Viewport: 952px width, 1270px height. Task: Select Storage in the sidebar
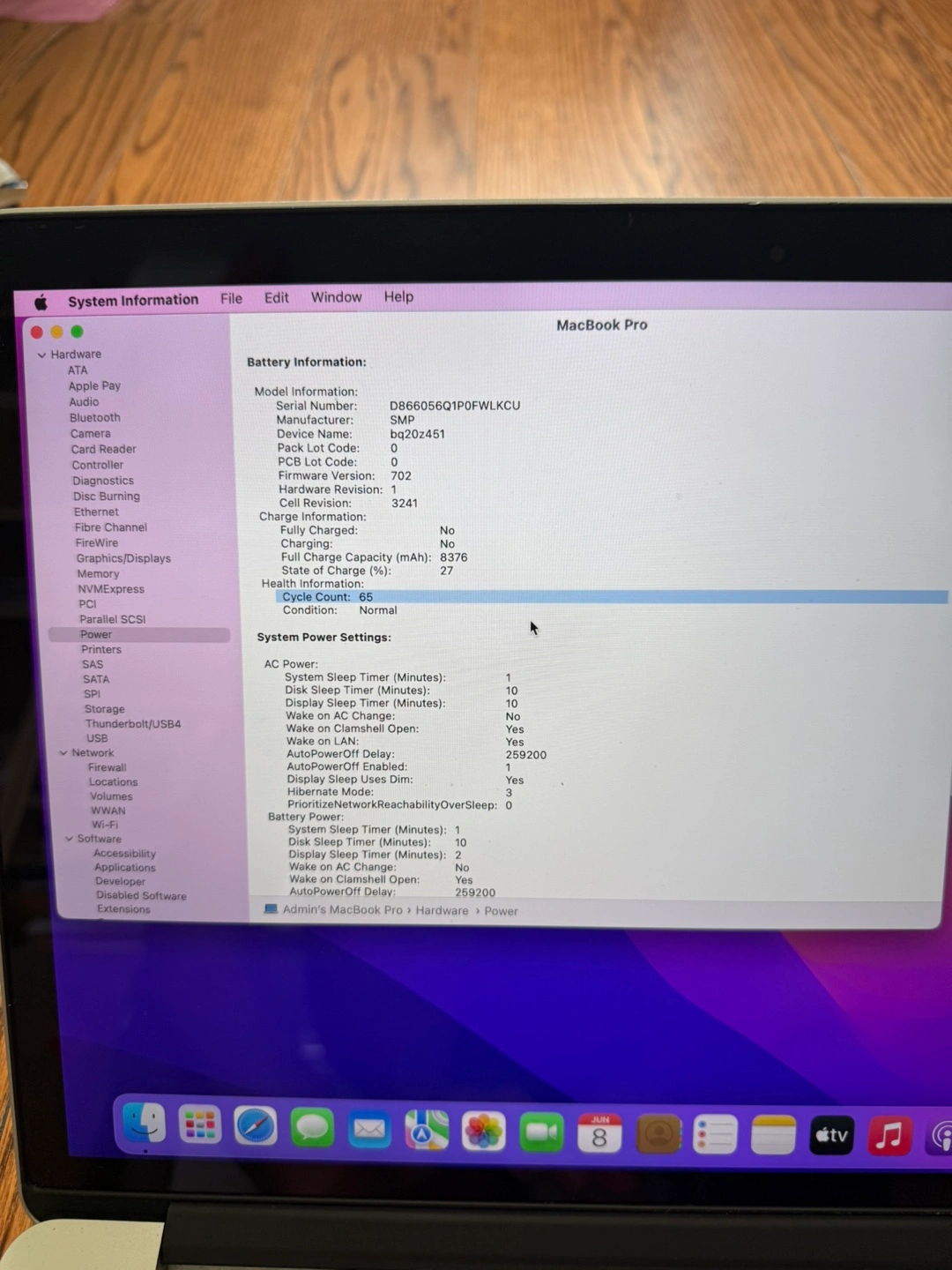[104, 709]
